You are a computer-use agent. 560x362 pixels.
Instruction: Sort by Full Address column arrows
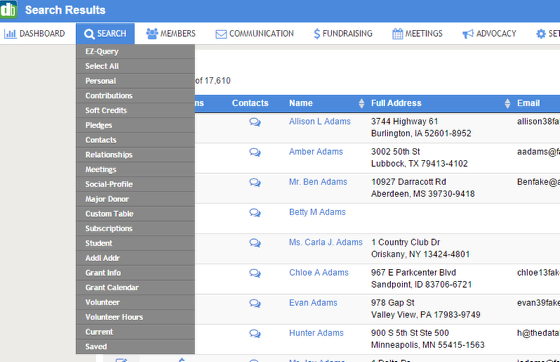coord(508,103)
